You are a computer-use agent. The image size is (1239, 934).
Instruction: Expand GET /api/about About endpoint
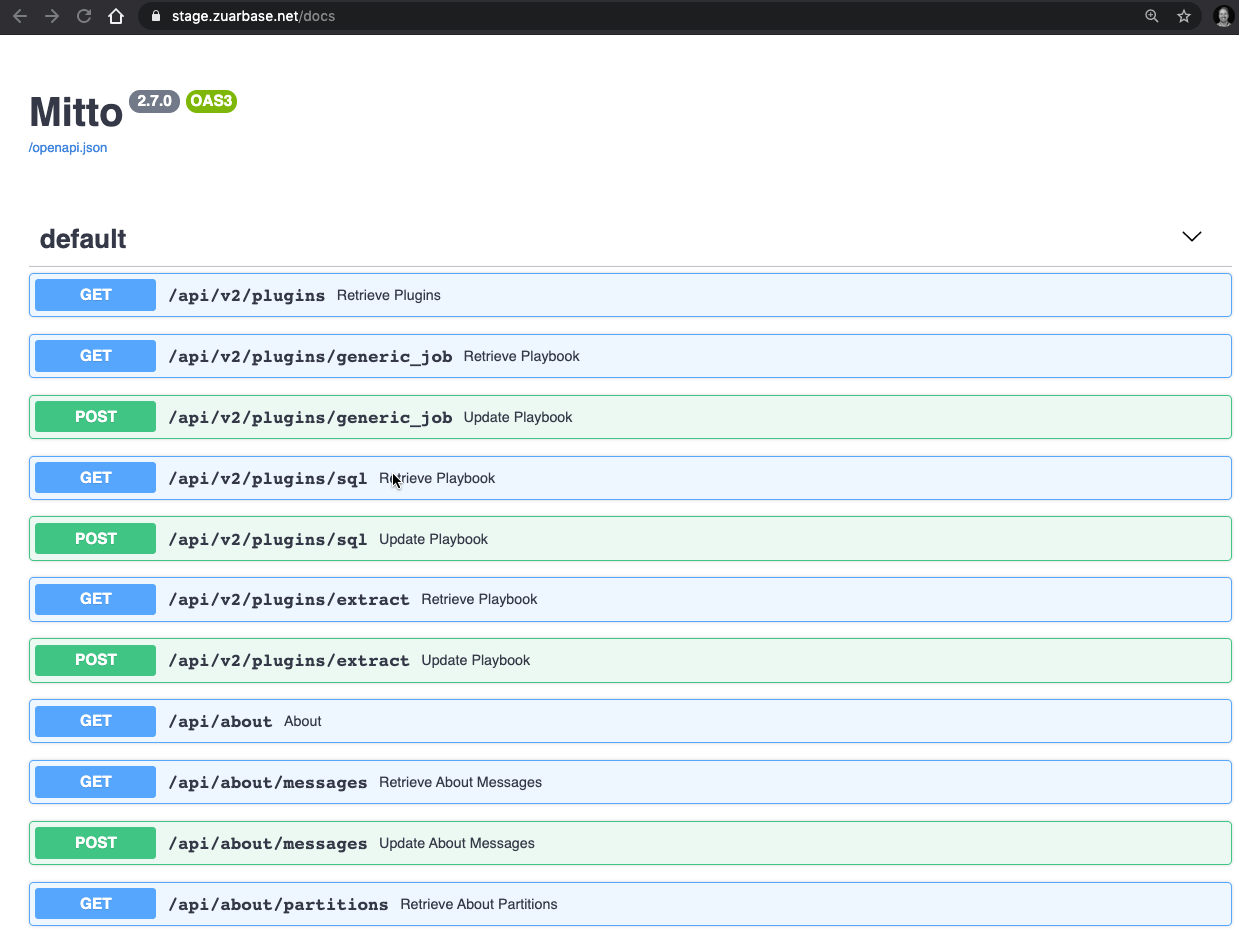coord(630,721)
